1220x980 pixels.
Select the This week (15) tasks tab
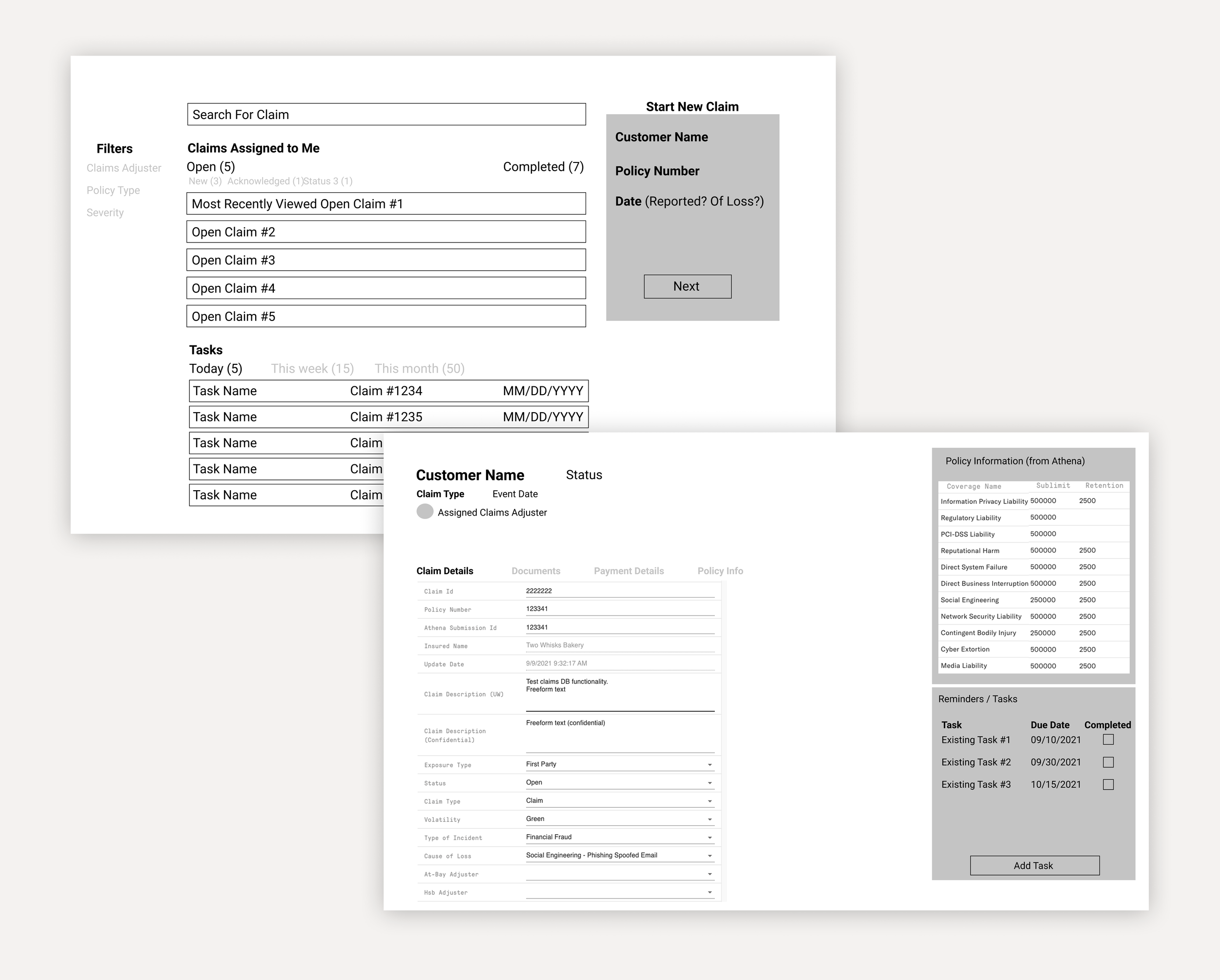(312, 369)
